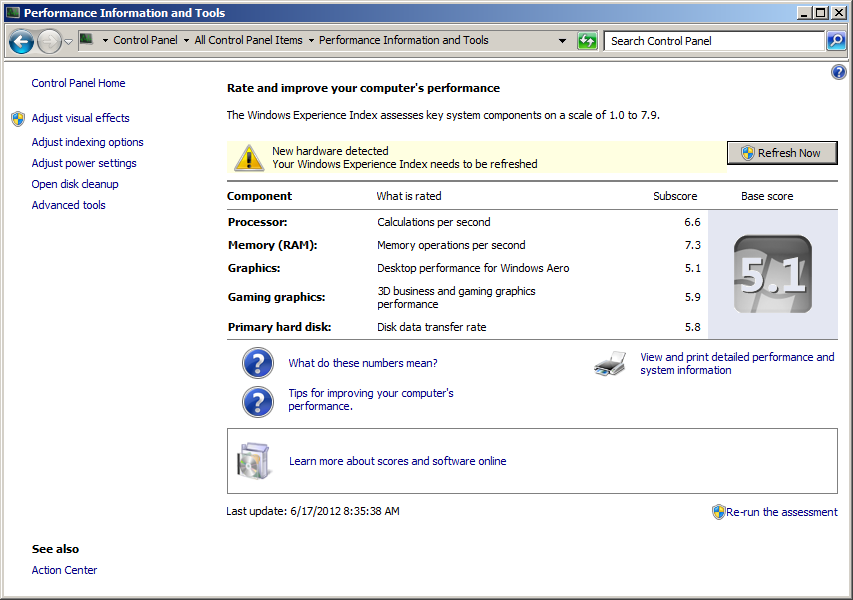Click the Base score column header
Screen dimensions: 853x600
(767, 196)
